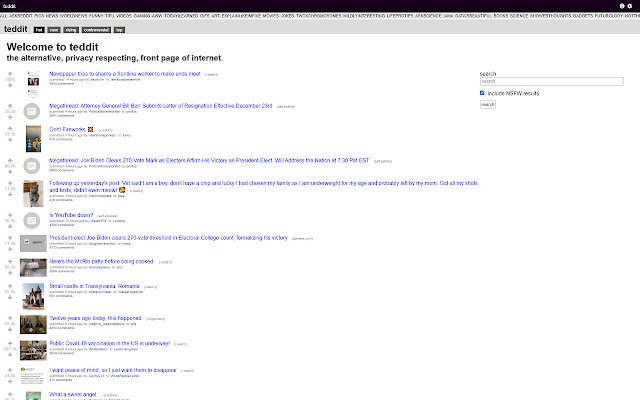This screenshot has height=400, width=640.
Task: Click the teddit logo in the header
Action: [16, 29]
